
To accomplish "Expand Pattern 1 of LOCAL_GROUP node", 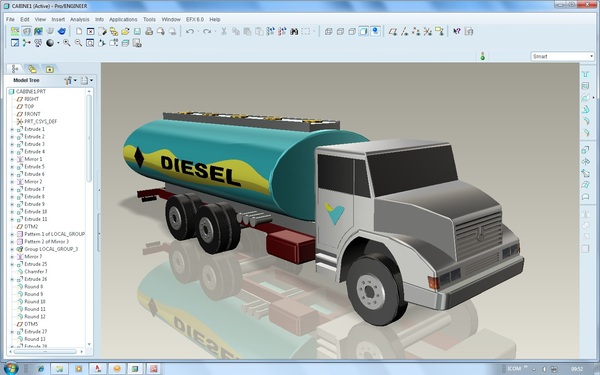I will (12, 234).
